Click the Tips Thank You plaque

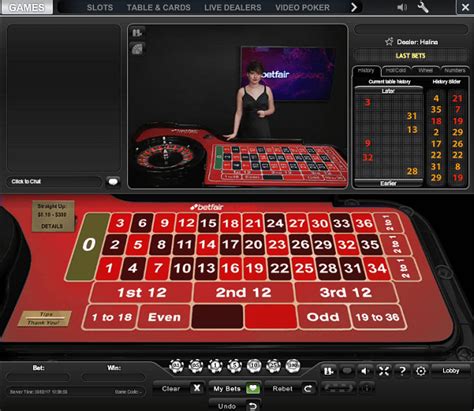pos(44,319)
